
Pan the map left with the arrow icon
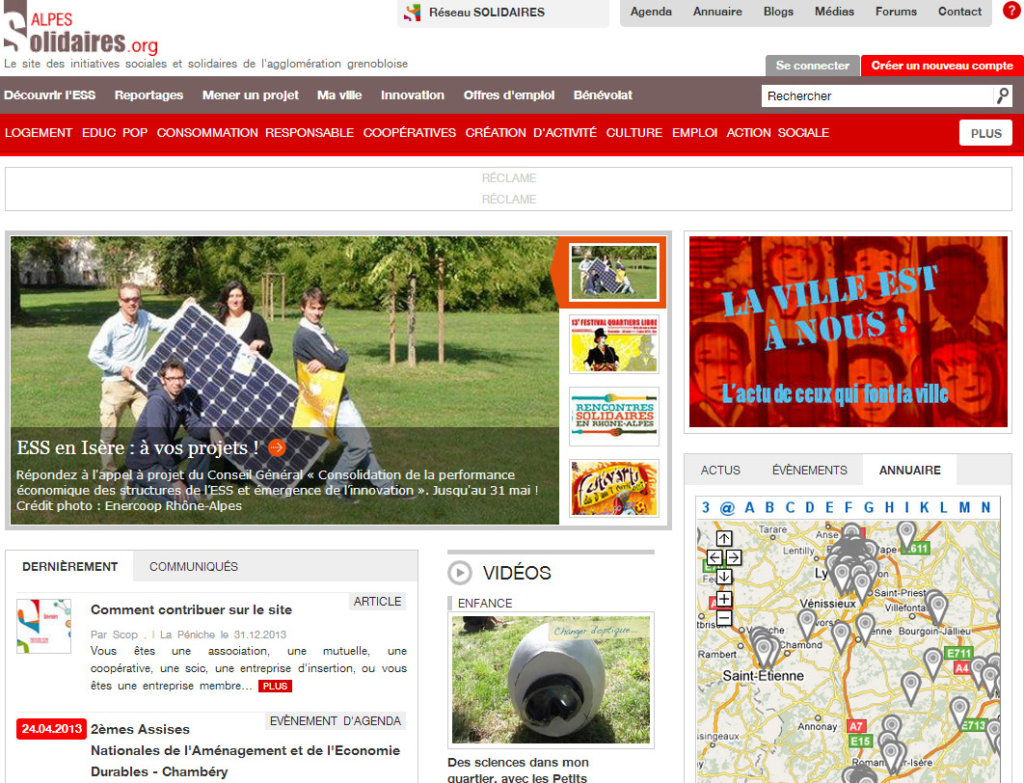pos(714,558)
